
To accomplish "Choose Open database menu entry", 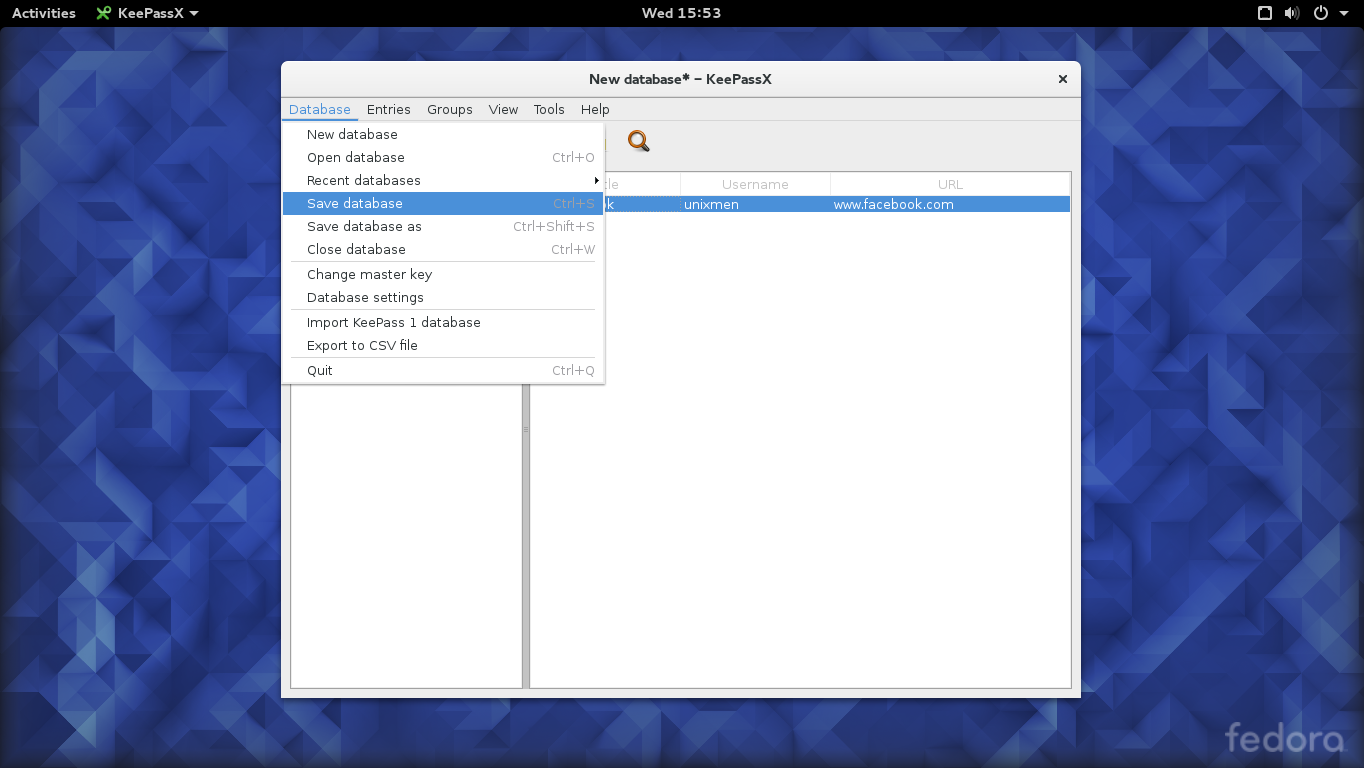I will 443,157.
